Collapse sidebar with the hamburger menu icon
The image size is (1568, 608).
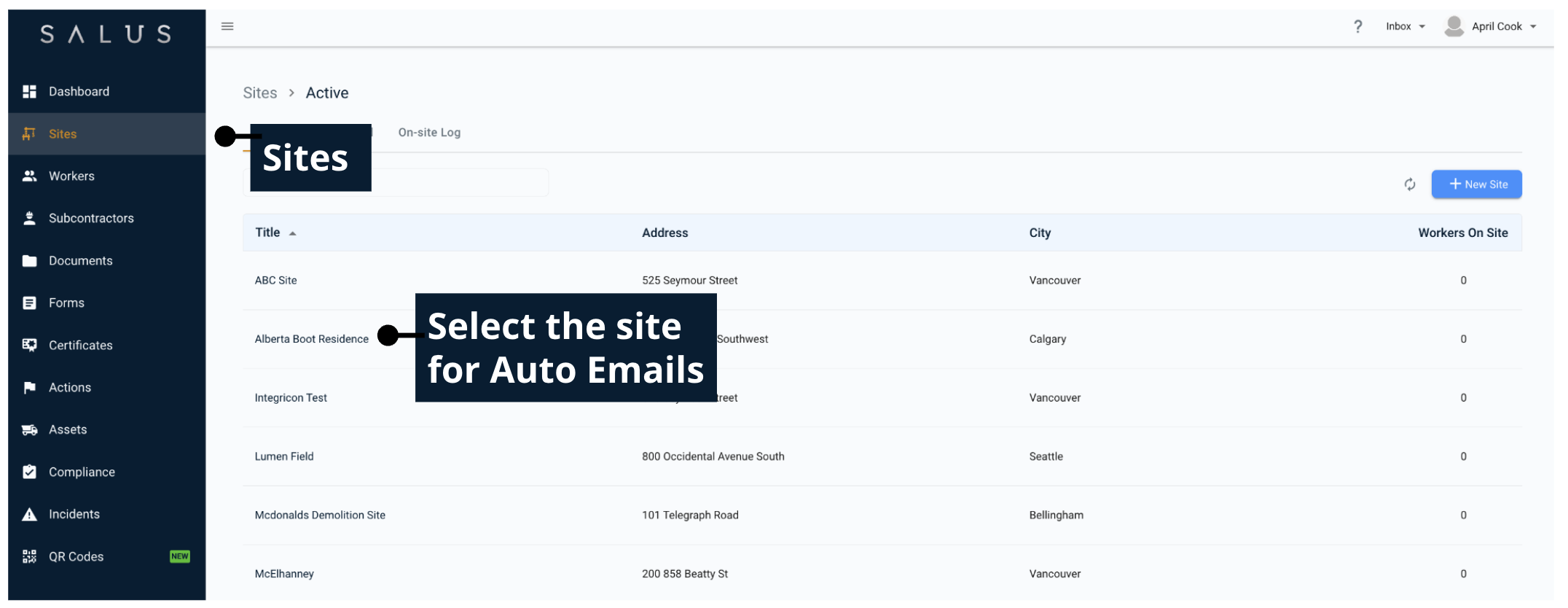[x=227, y=27]
